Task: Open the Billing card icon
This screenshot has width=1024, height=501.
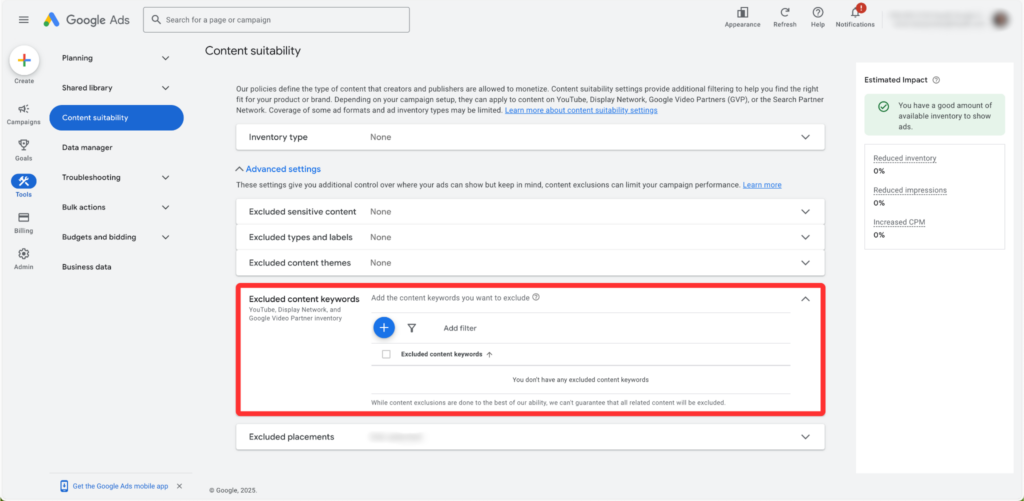Action: pyautogui.click(x=24, y=218)
